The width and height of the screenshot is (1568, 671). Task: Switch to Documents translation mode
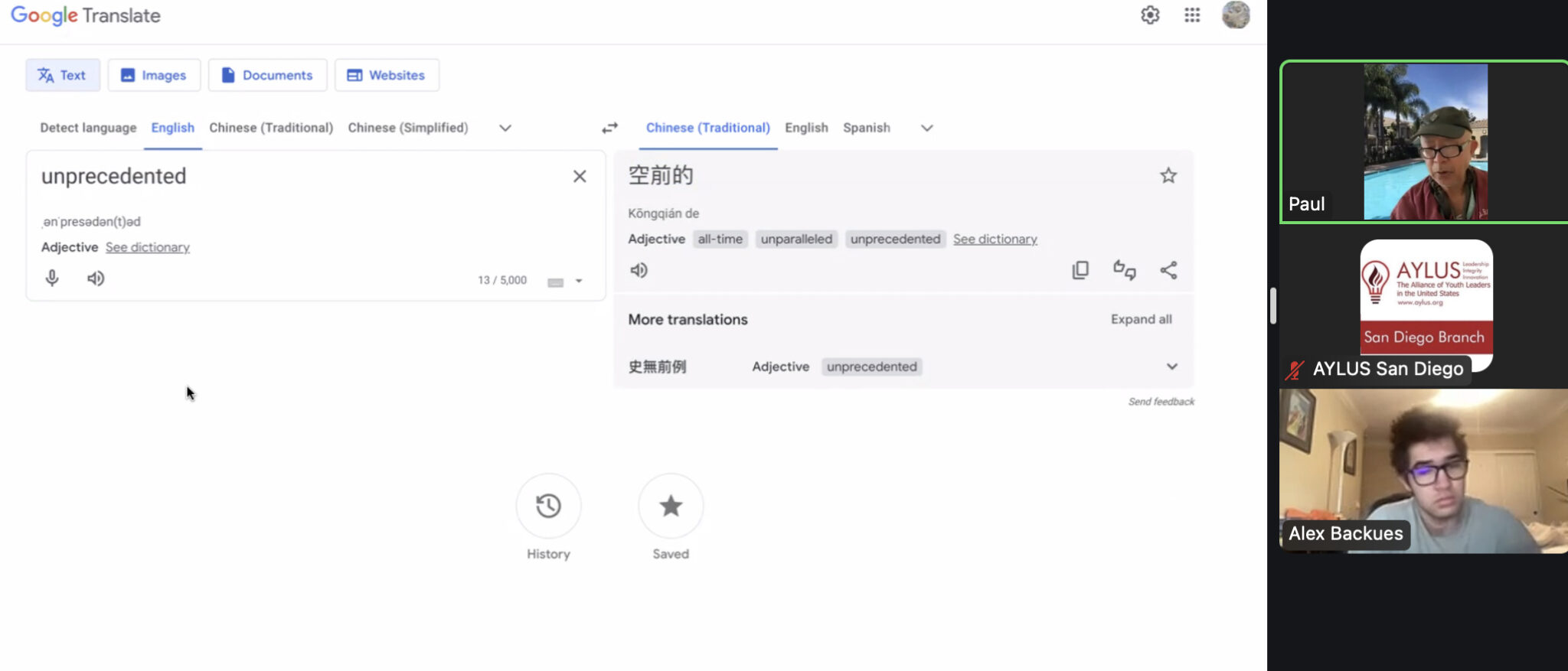[267, 75]
